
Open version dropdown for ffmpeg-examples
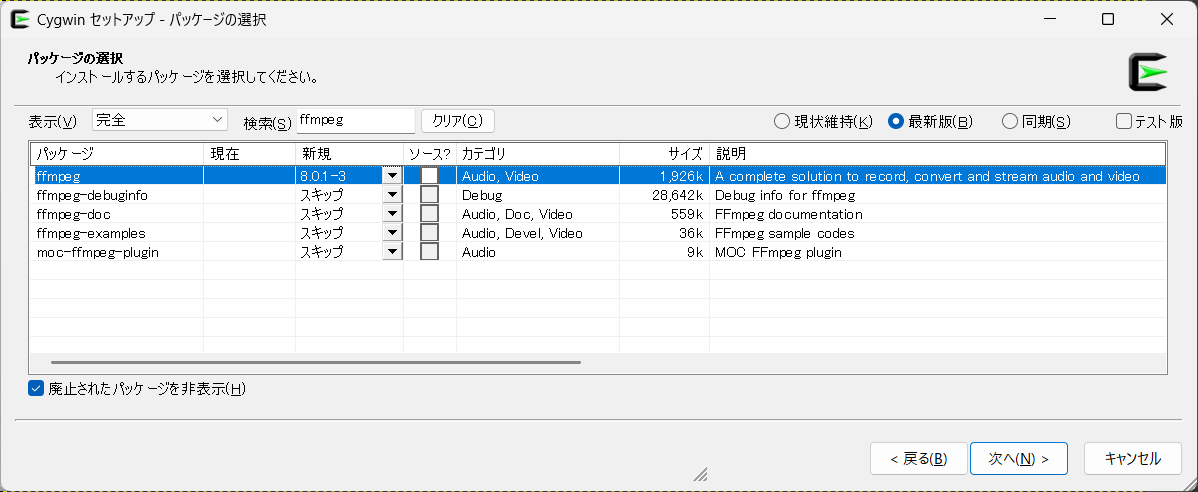click(393, 233)
